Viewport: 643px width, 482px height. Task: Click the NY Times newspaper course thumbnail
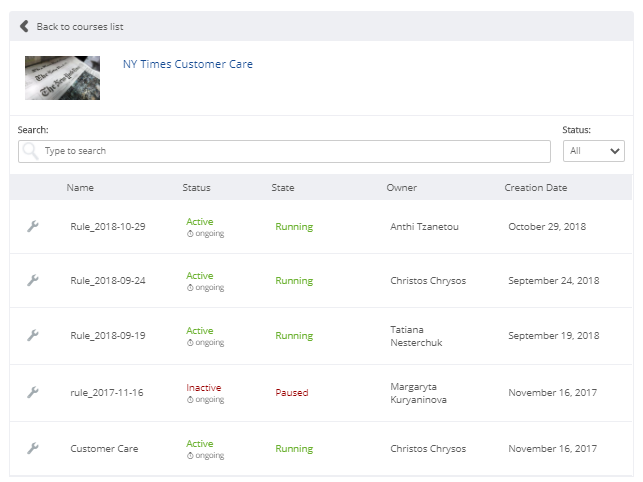point(62,78)
